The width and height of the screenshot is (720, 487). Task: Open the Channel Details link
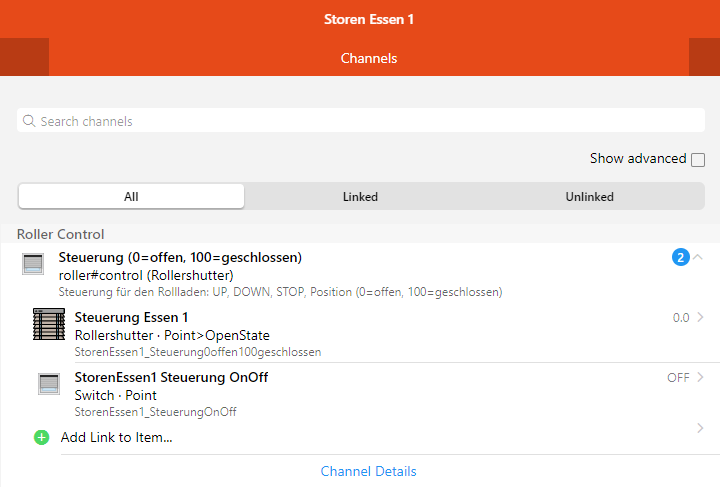click(368, 471)
